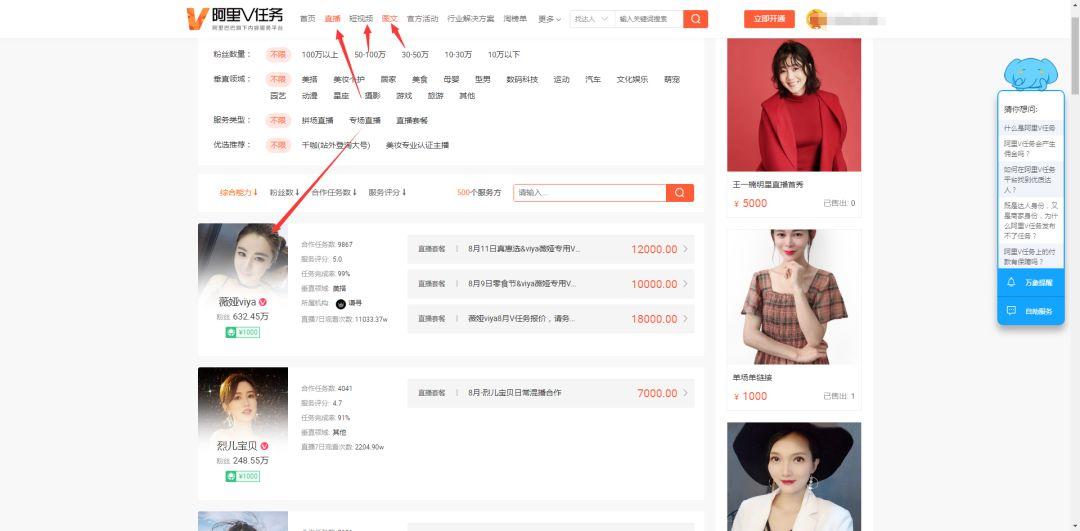Filter vertical field by 数码科技
Image resolution: width=1080 pixels, height=531 pixels.
tap(522, 79)
